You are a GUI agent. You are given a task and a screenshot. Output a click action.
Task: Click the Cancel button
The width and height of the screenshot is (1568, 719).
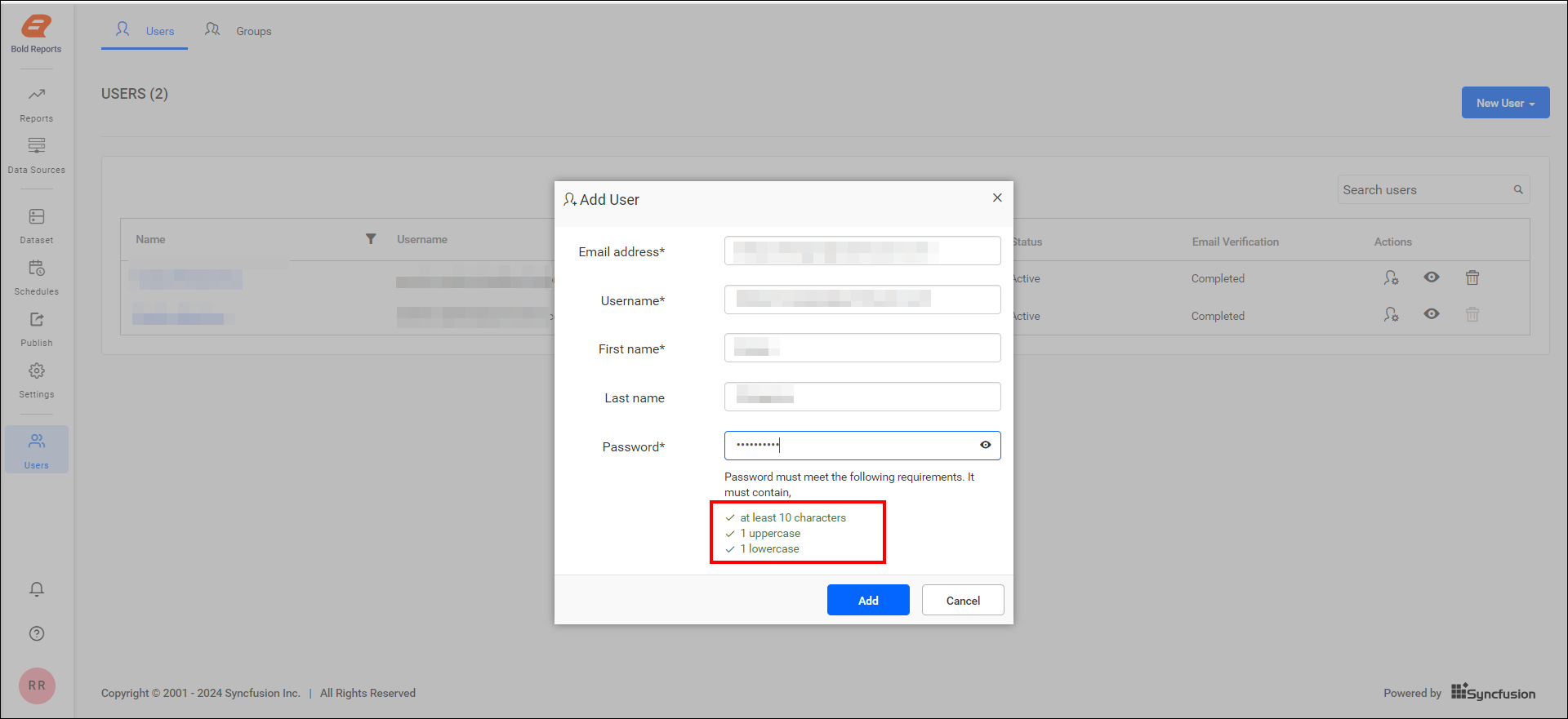click(963, 600)
